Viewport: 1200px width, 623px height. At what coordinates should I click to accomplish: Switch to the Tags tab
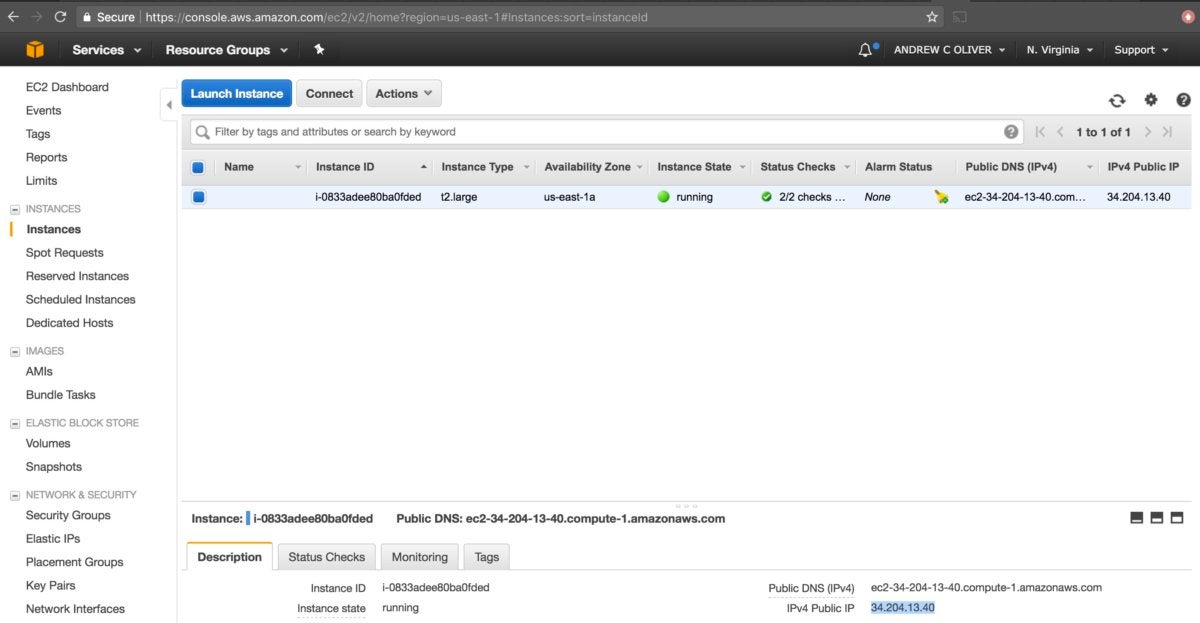click(x=487, y=557)
